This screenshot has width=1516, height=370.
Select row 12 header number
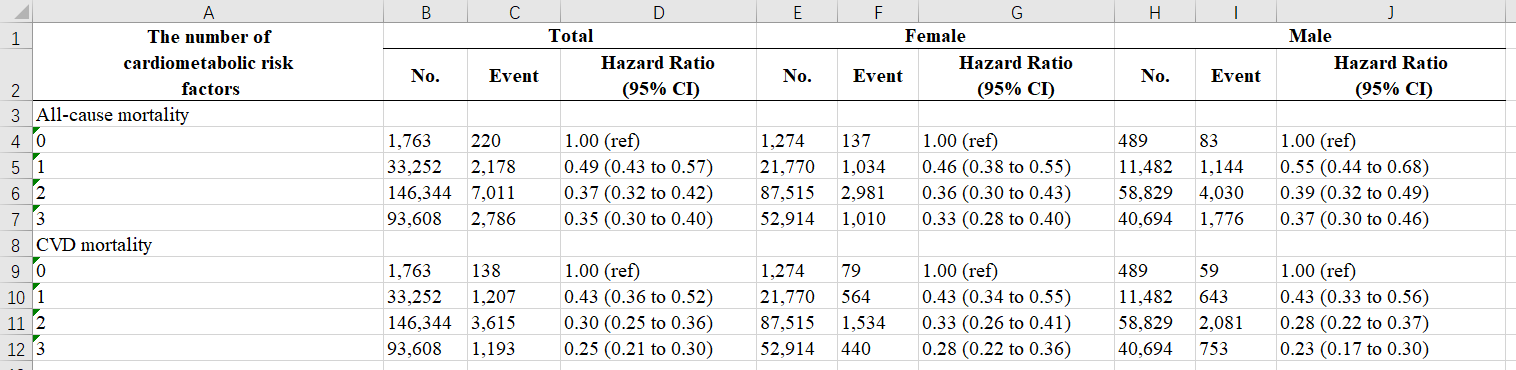pos(16,348)
